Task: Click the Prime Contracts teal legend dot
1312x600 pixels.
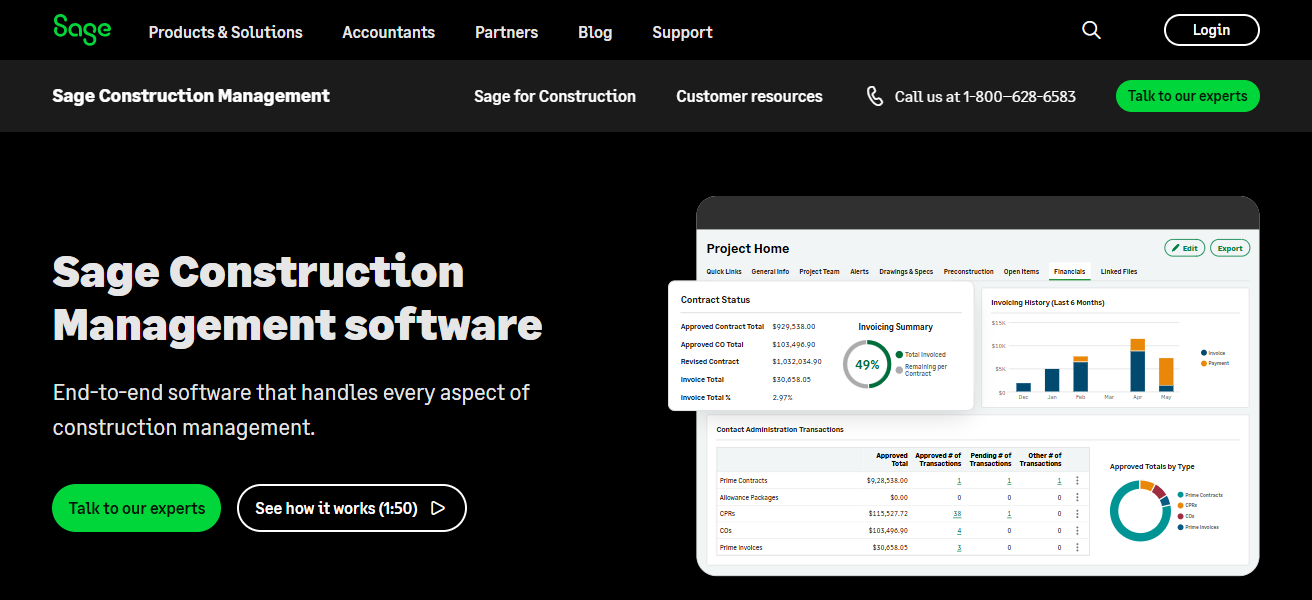Action: (x=1181, y=495)
